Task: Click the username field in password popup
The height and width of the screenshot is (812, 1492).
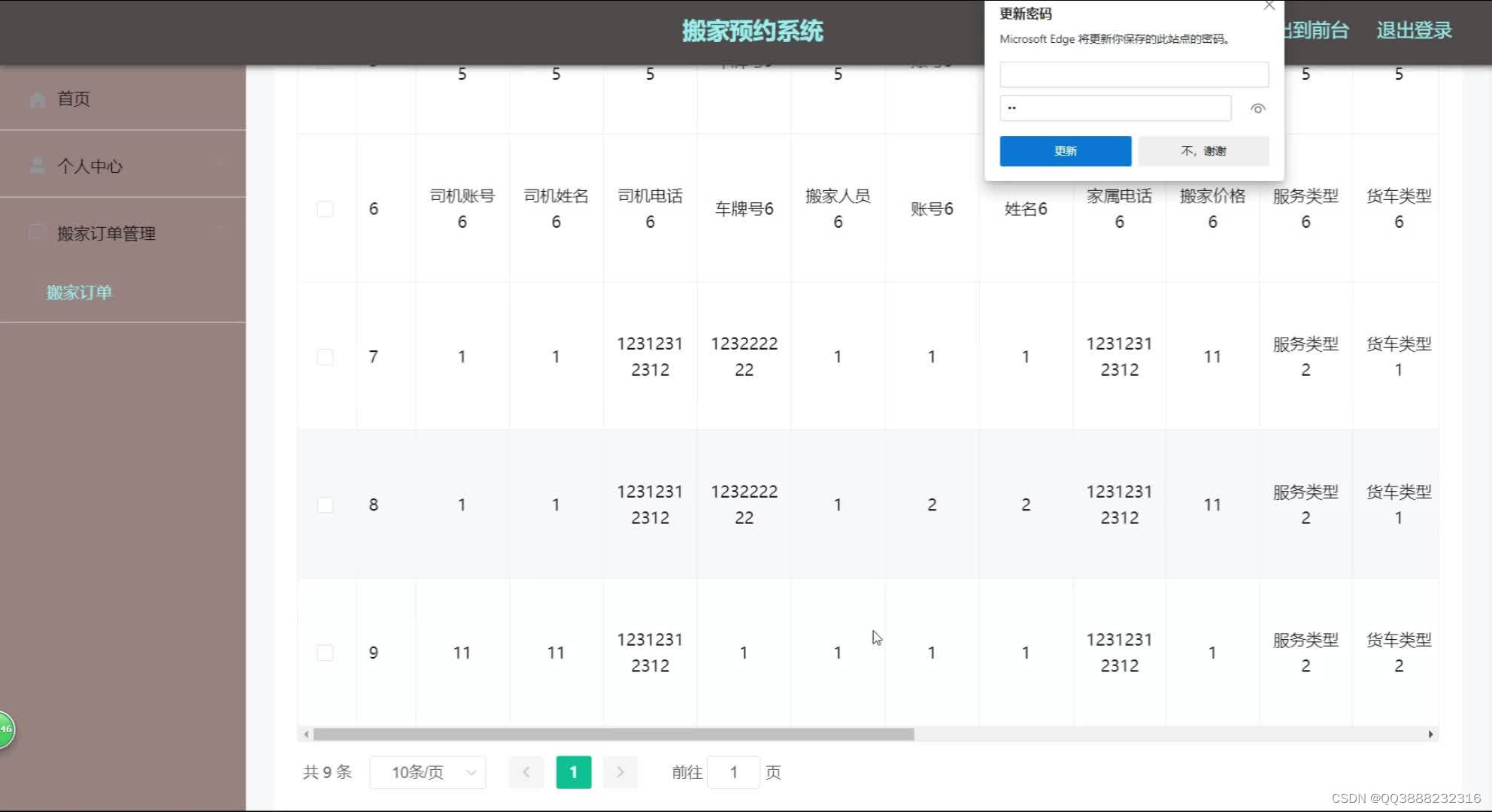Action: 1134,74
